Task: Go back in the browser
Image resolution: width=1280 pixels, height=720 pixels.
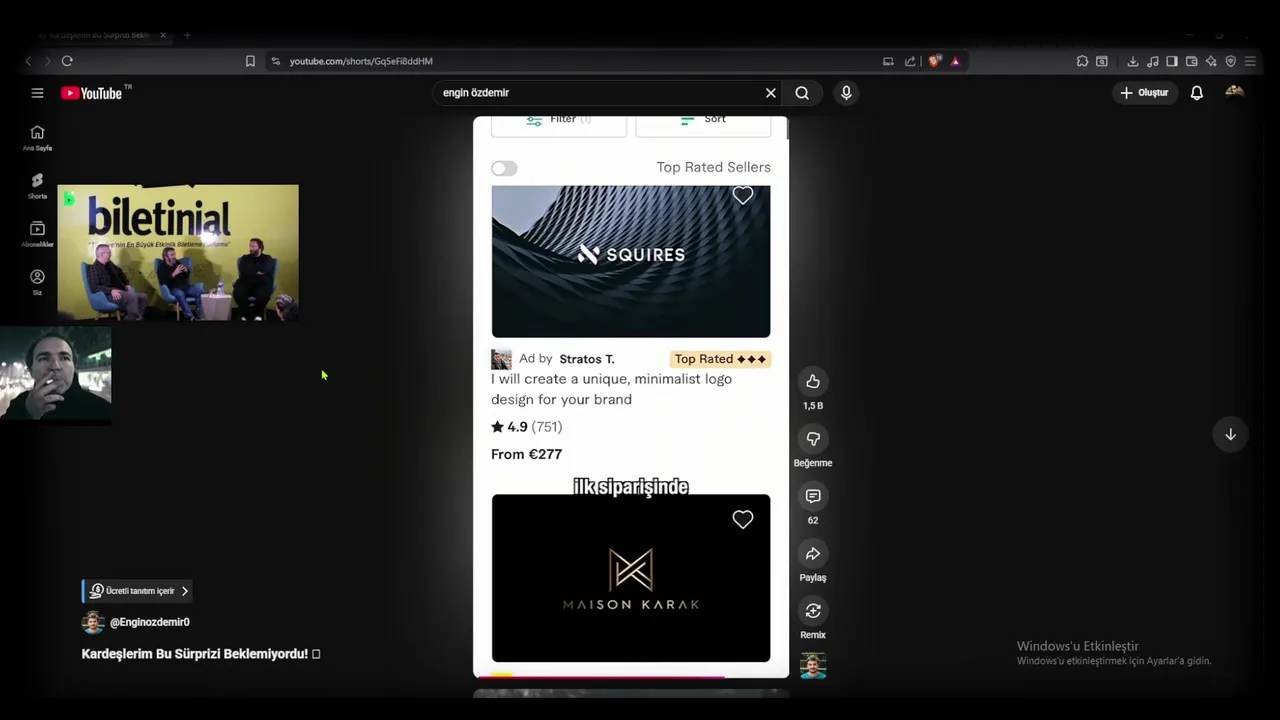Action: pyautogui.click(x=28, y=61)
